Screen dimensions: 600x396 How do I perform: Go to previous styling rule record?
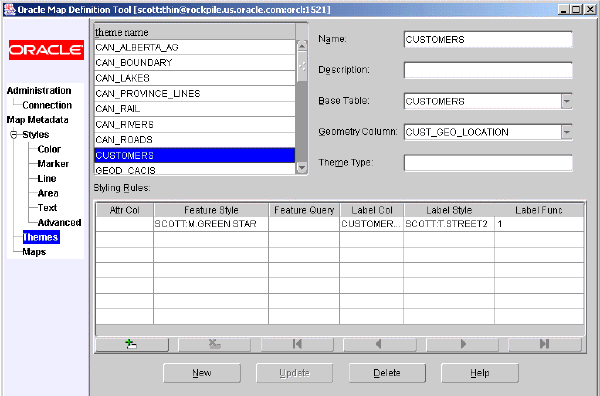(380, 344)
